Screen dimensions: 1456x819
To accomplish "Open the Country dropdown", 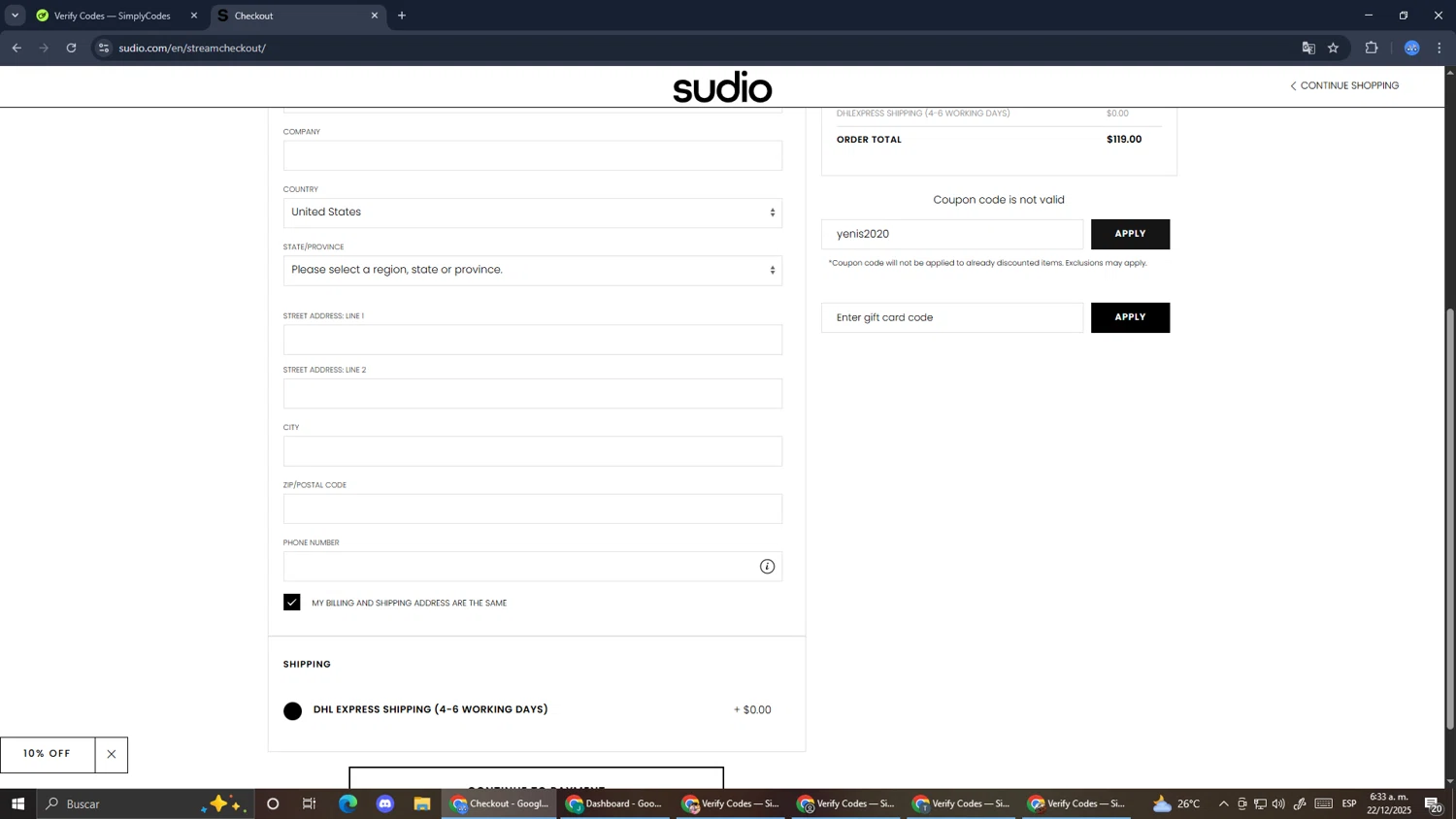I will pos(532,213).
